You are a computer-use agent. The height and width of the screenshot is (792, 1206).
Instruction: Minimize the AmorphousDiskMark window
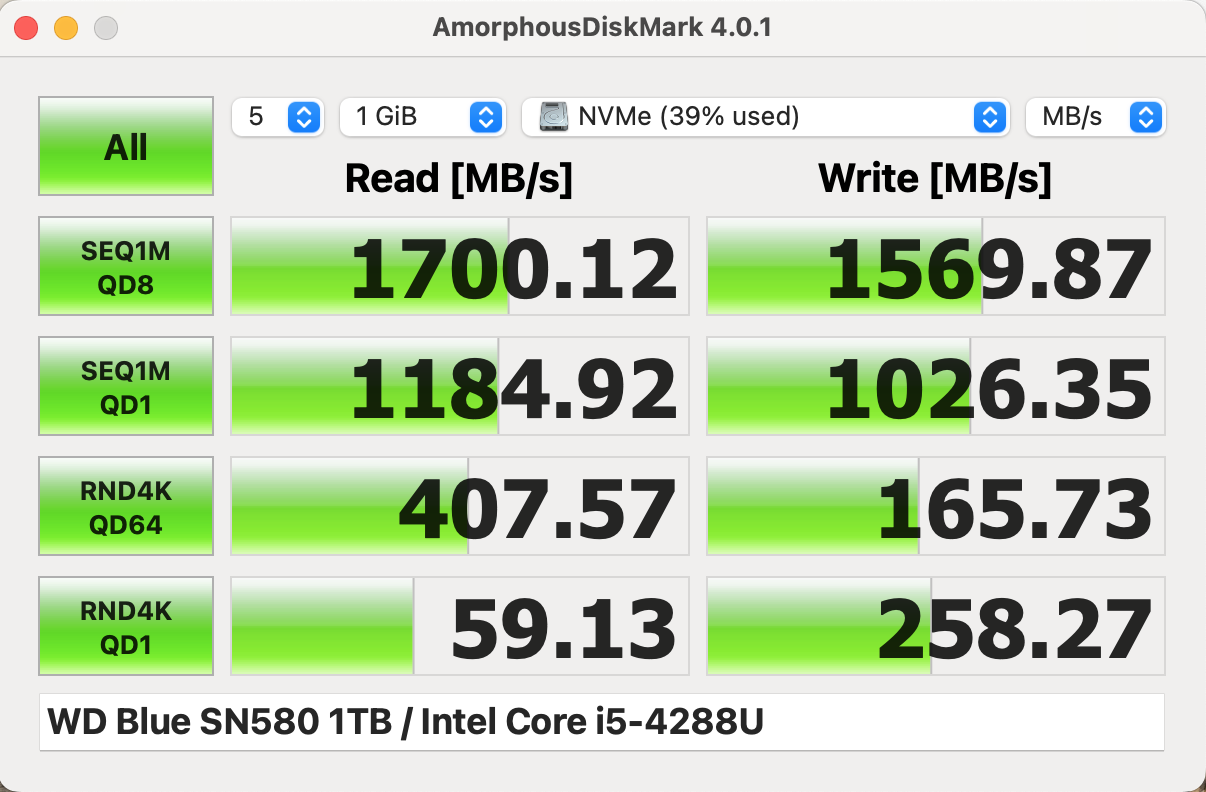tap(66, 28)
